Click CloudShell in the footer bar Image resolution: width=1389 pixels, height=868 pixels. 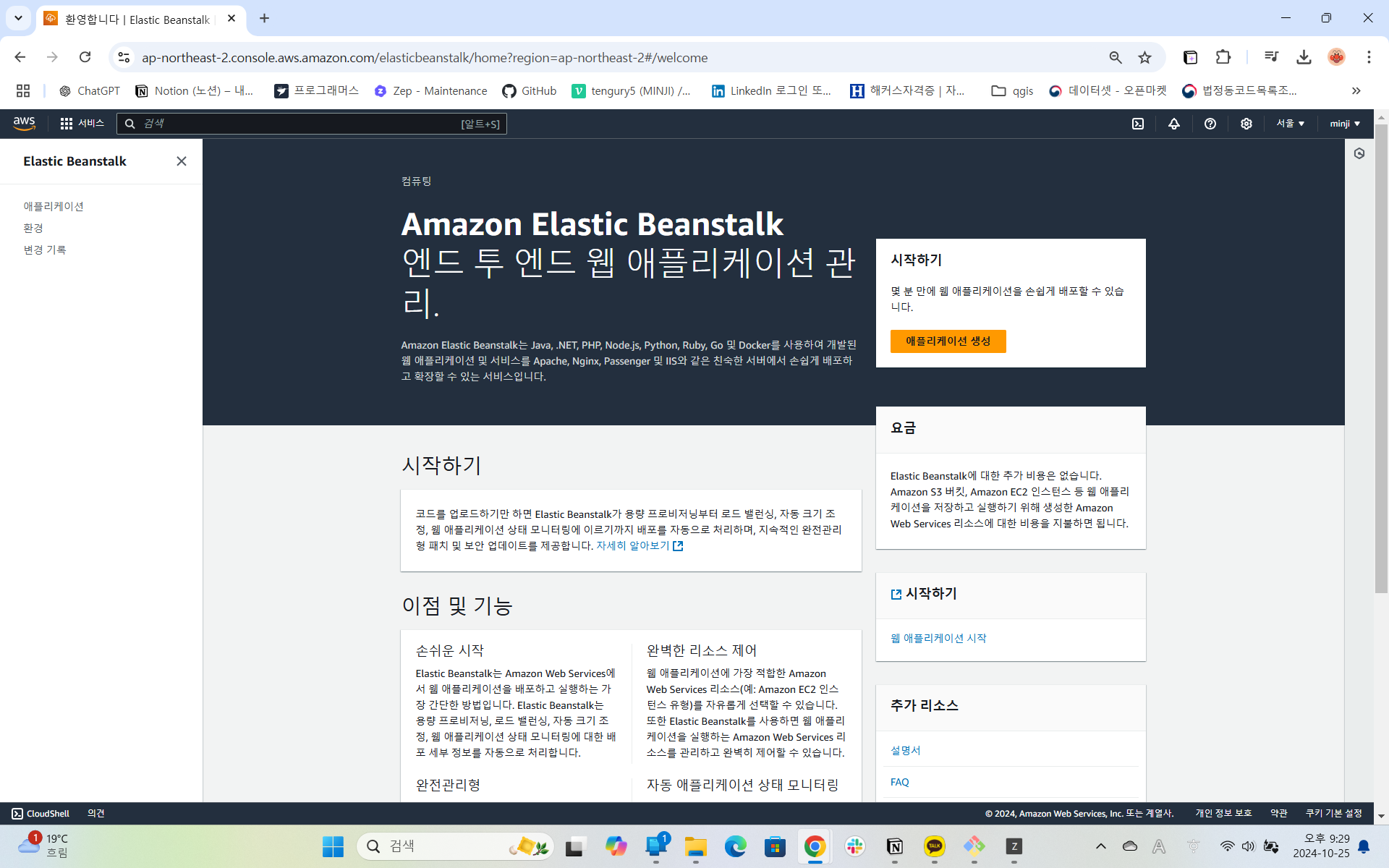pos(41,814)
